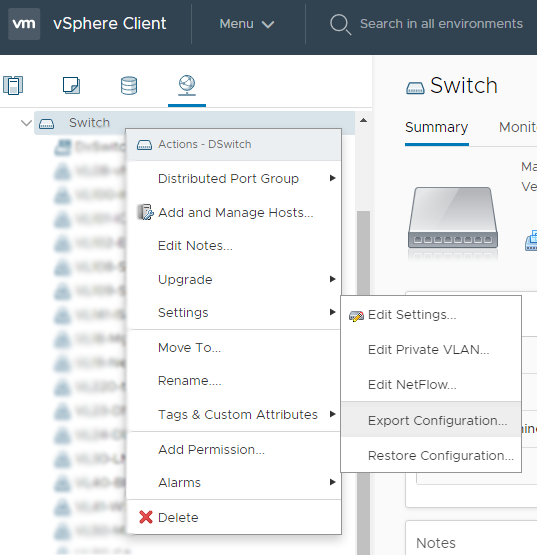Choose Edit Settings... in the submenu

pos(431,315)
